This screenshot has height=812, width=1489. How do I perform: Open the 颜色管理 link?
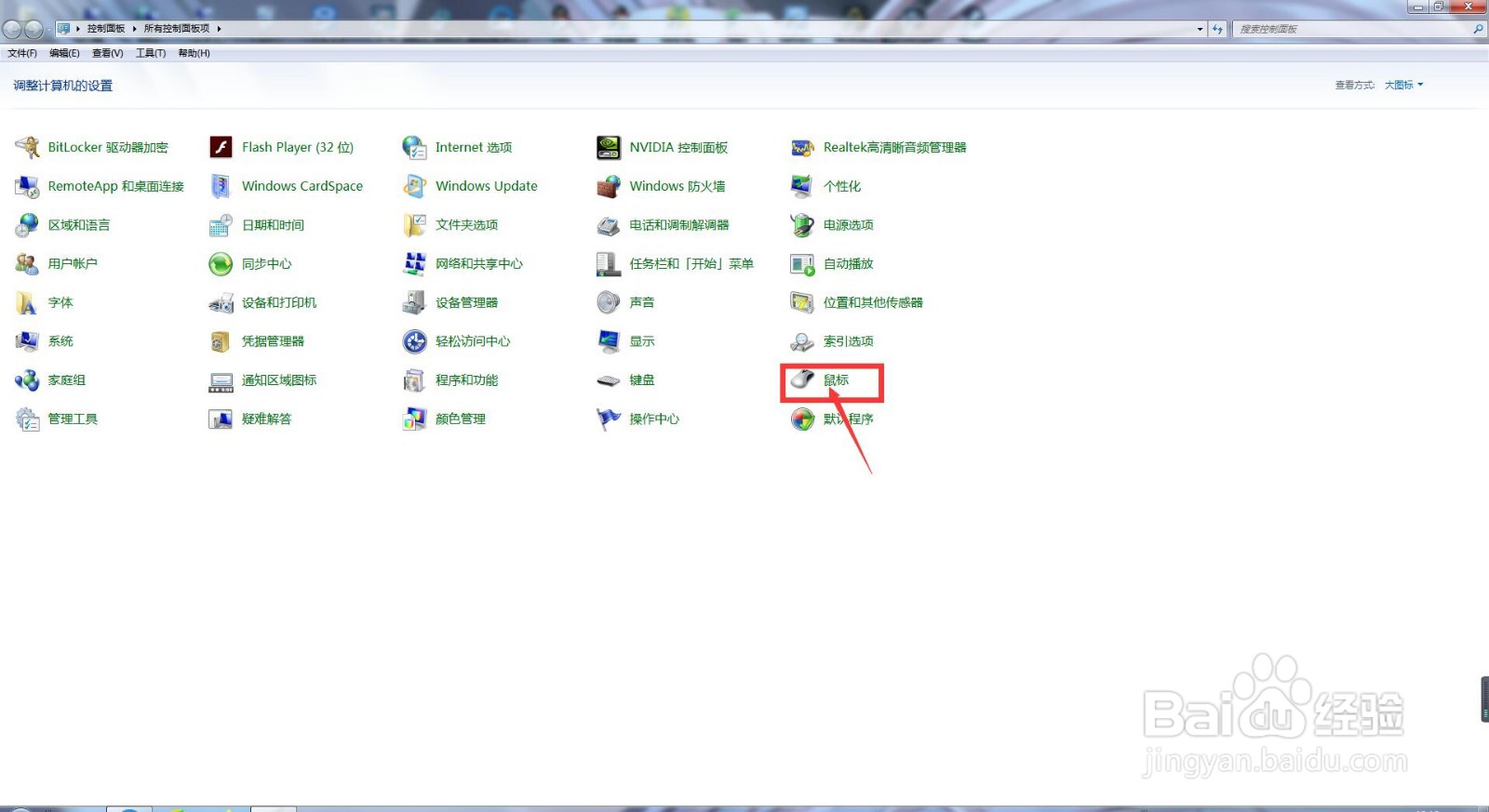[461, 419]
